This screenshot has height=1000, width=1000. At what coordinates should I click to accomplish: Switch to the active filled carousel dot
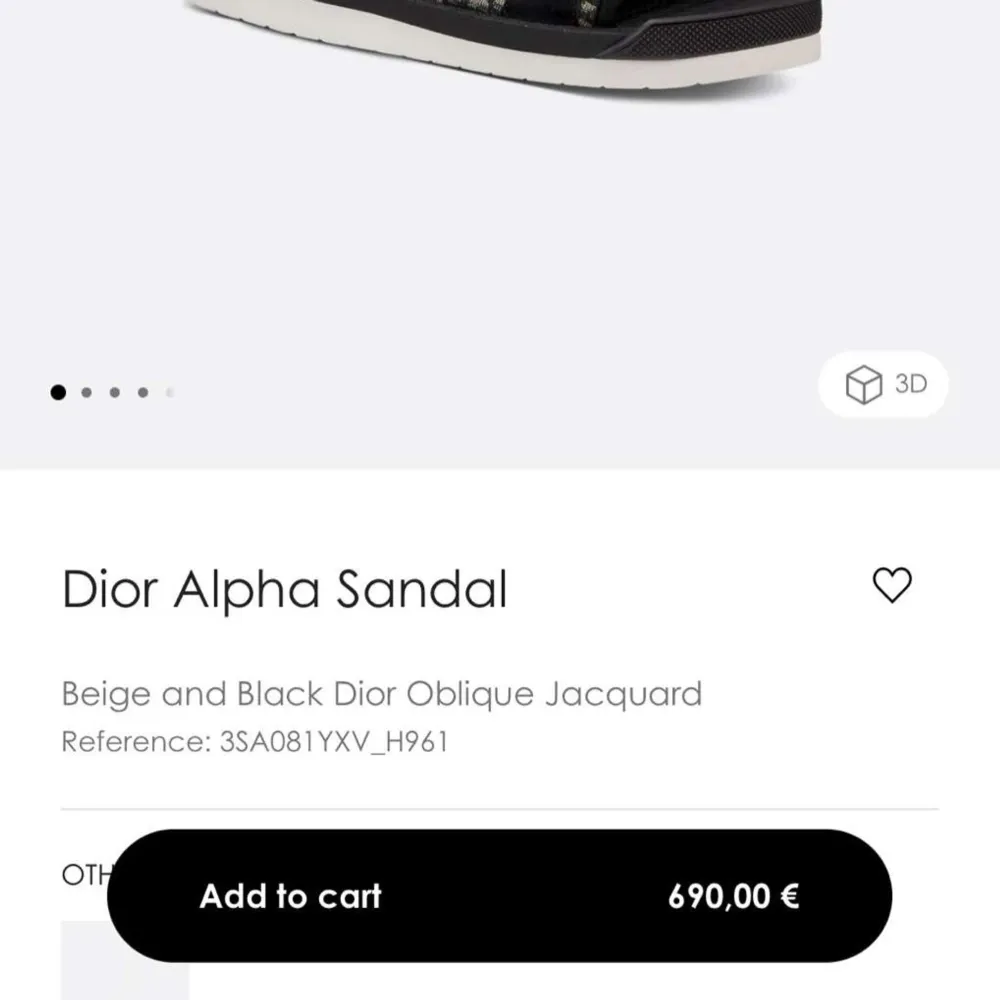click(x=57, y=392)
